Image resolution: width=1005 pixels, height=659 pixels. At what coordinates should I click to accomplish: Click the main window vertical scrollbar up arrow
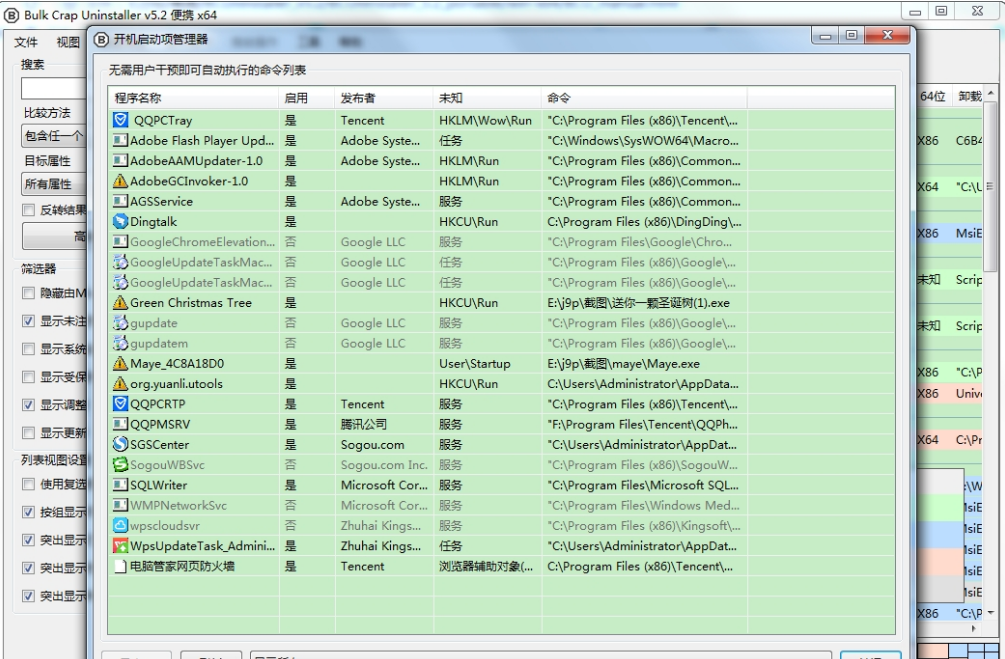point(990,94)
